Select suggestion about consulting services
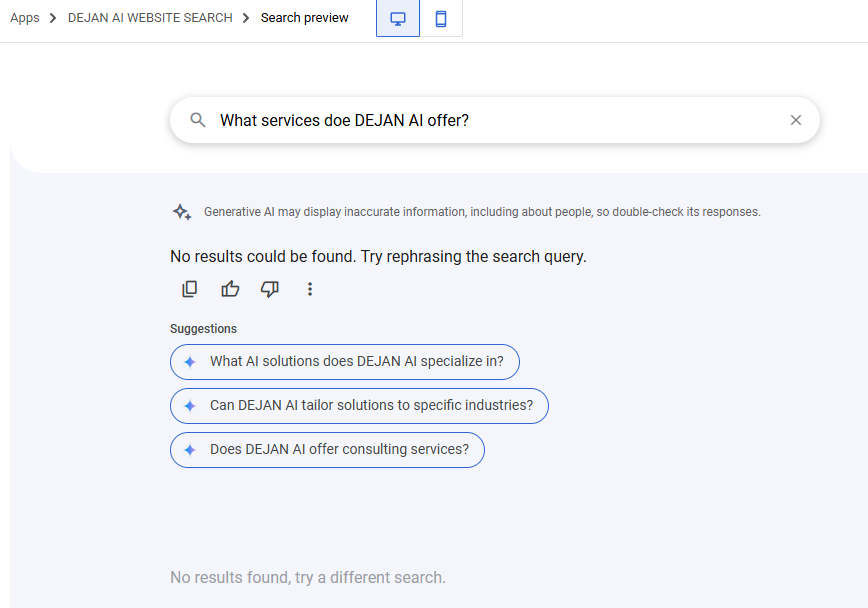The height and width of the screenshot is (608, 868). pos(339,450)
